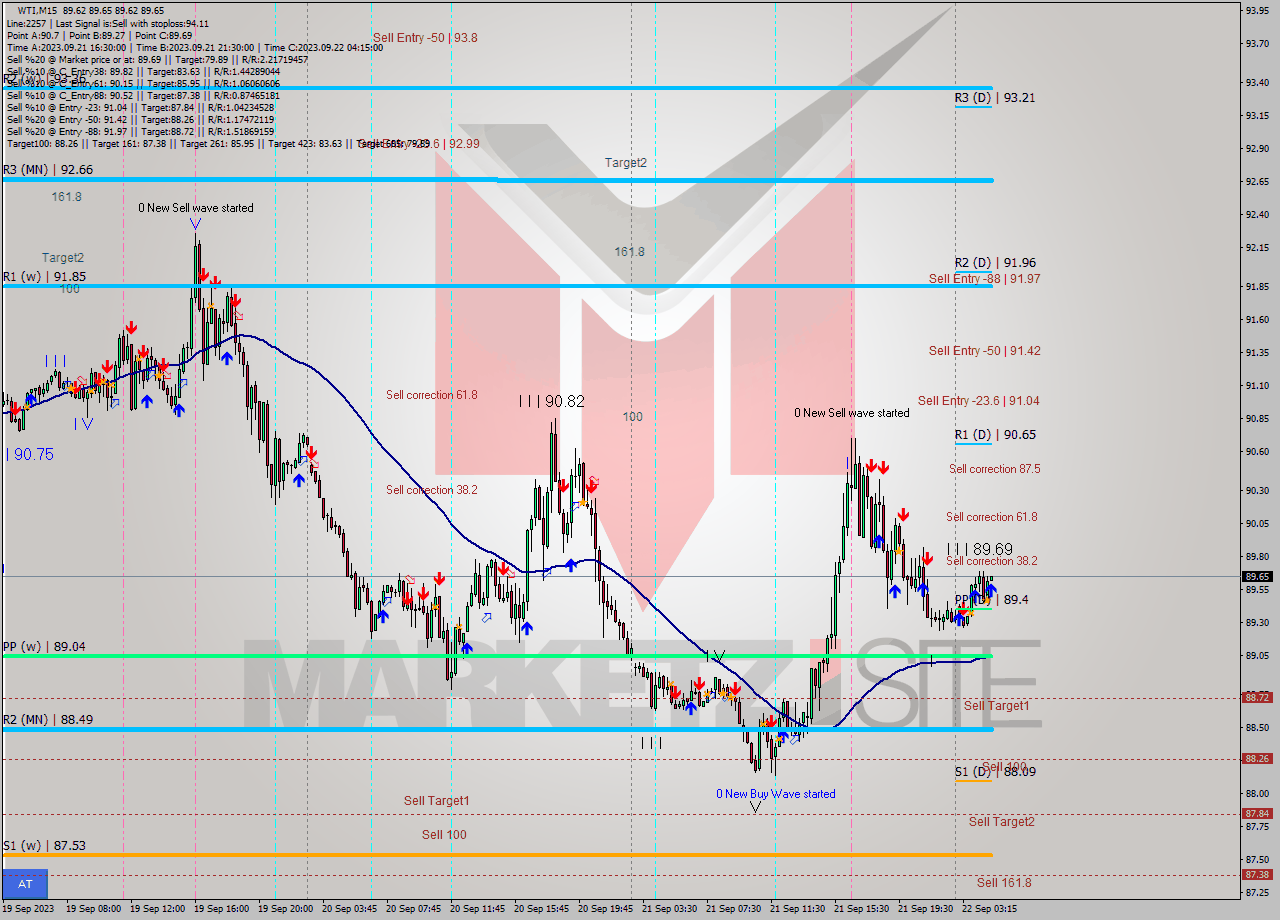Click the current price tag 89.65 on axis

coord(1257,577)
